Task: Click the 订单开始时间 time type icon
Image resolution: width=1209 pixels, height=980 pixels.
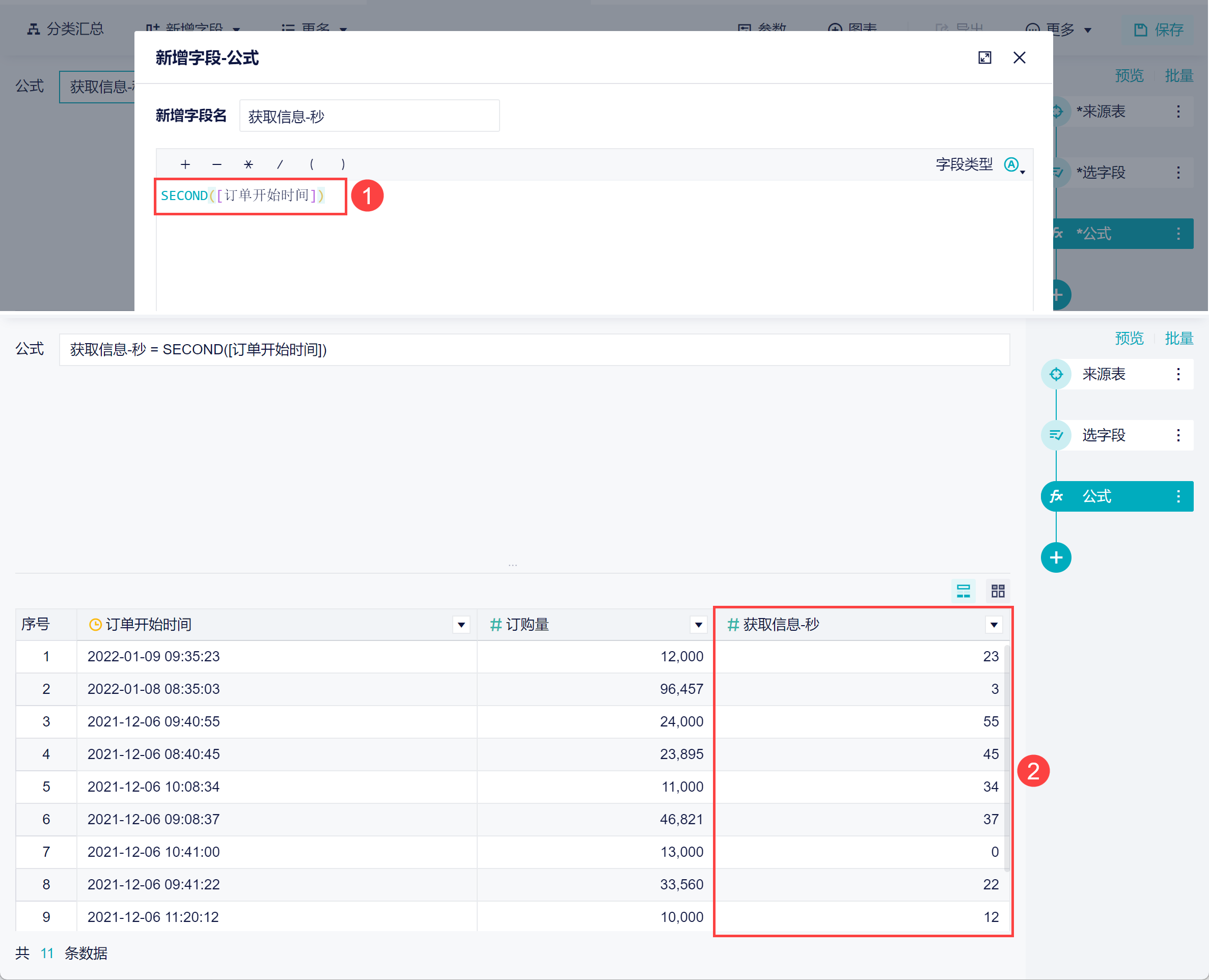Action: click(x=95, y=624)
